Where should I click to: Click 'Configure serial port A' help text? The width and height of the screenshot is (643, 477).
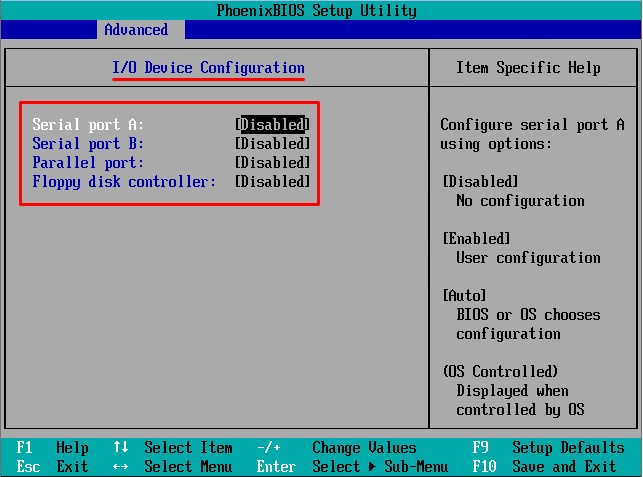click(532, 125)
